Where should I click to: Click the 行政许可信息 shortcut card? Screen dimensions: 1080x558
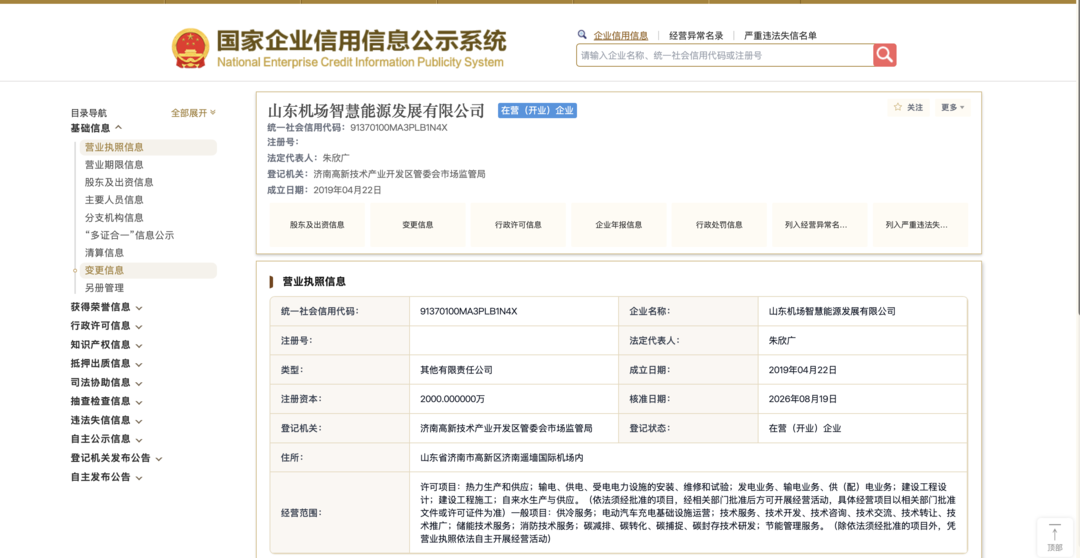(x=518, y=225)
